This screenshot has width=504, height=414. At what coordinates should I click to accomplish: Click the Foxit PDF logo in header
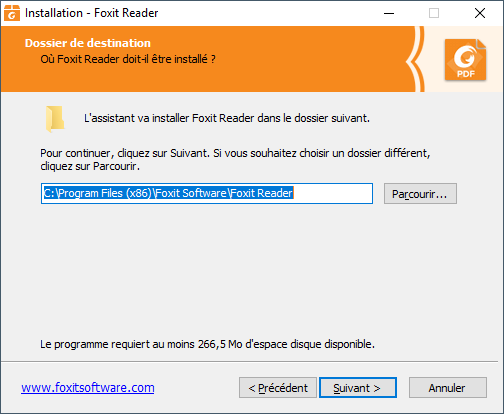pyautogui.click(x=465, y=60)
